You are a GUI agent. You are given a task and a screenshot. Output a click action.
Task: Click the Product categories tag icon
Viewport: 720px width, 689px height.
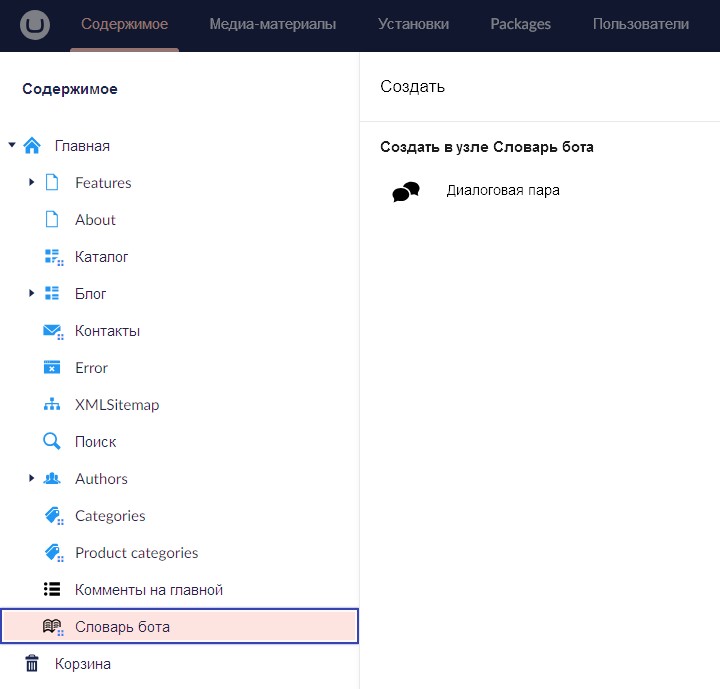coord(53,553)
